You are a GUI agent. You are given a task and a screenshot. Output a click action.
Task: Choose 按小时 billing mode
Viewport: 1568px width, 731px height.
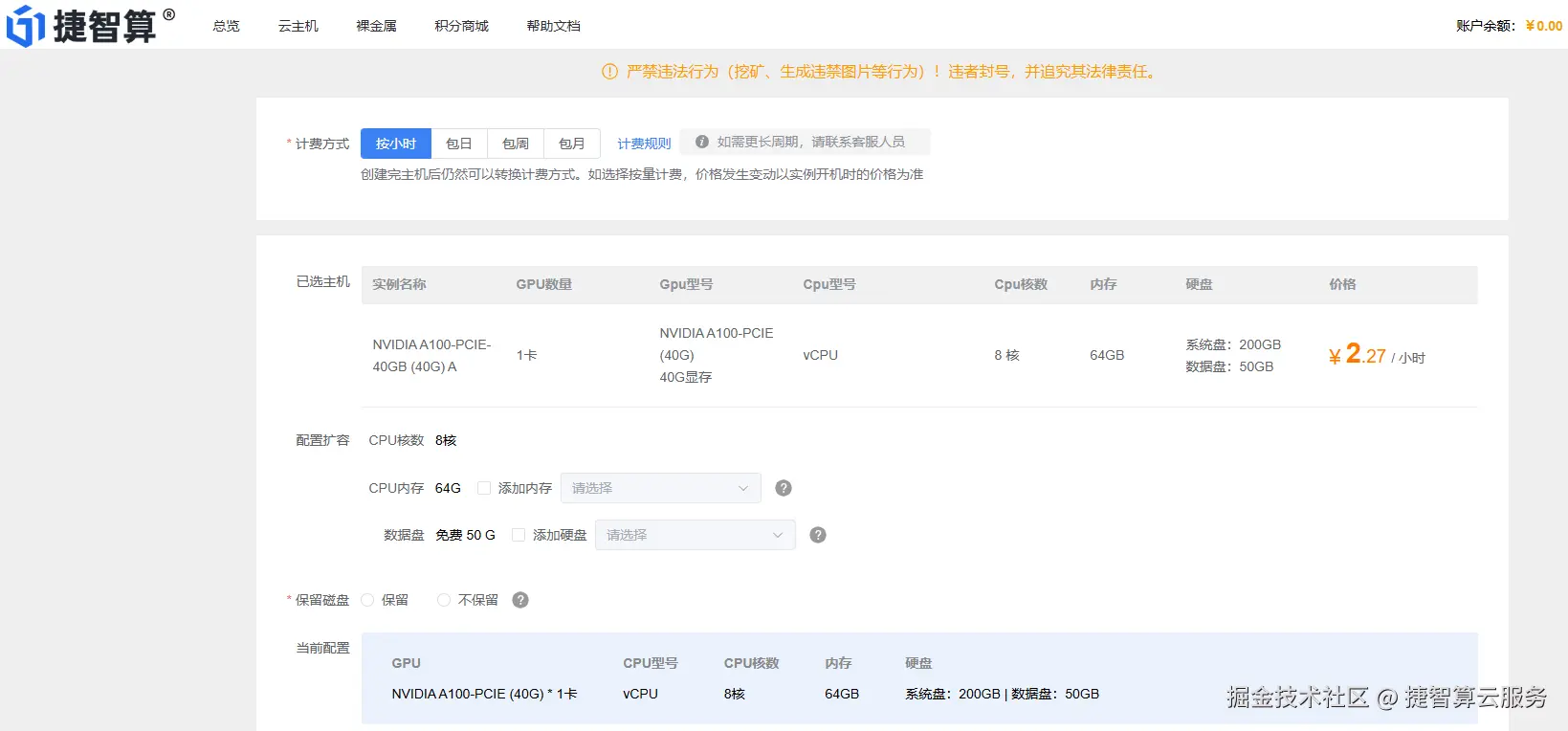coord(396,144)
